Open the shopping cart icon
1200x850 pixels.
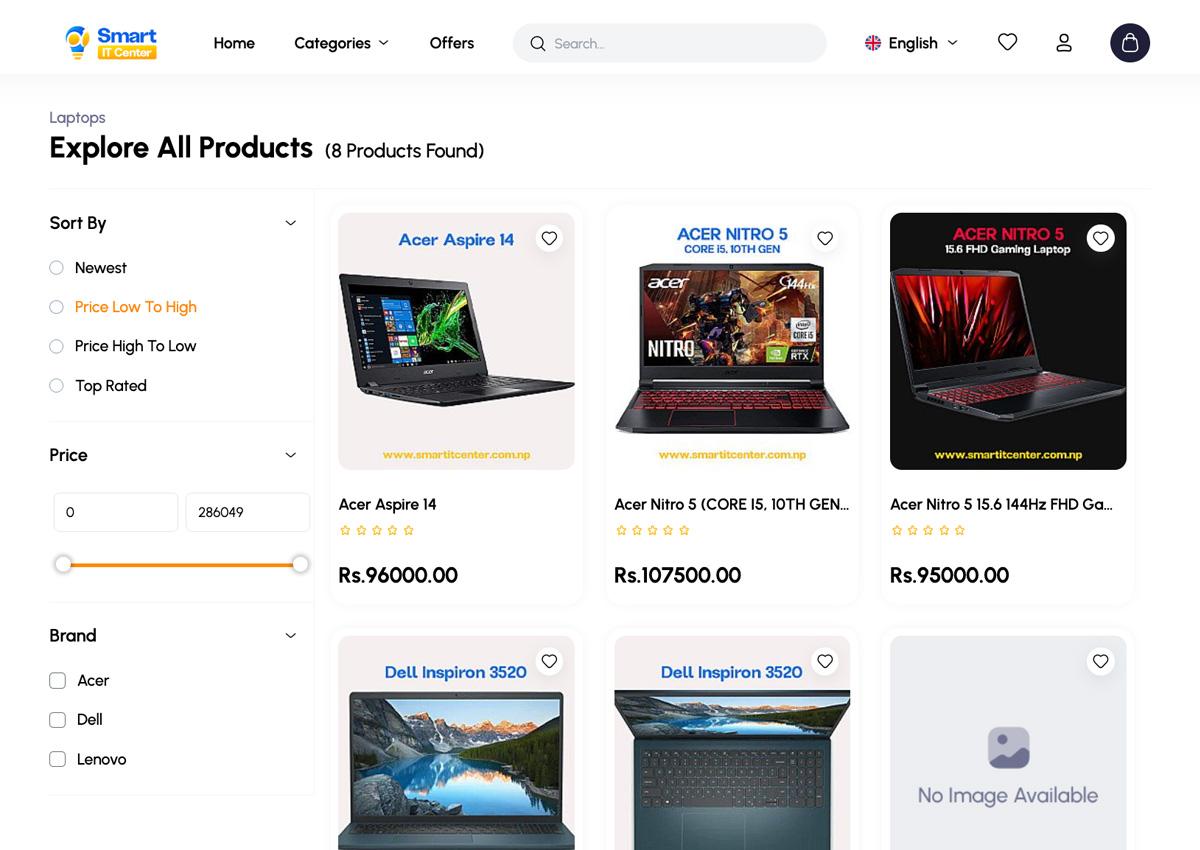point(1130,42)
